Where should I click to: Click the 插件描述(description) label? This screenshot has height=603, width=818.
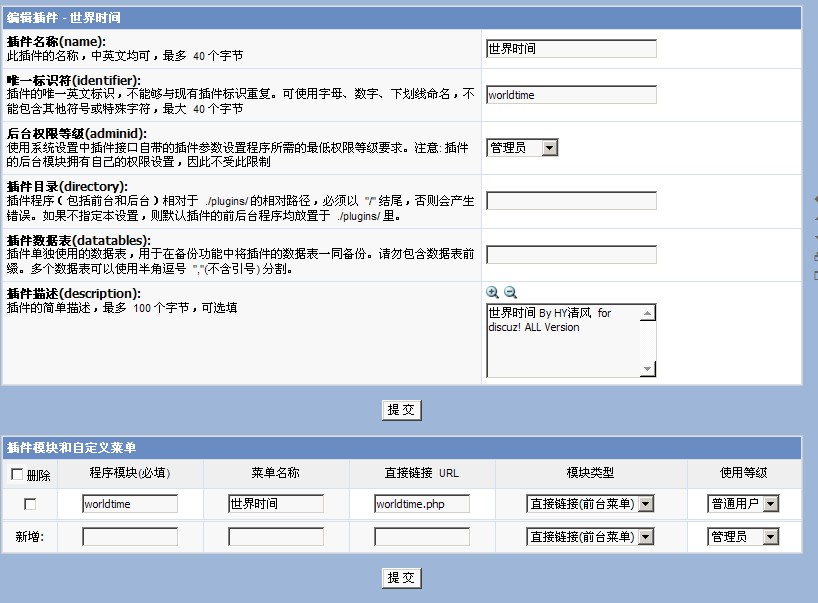(x=74, y=294)
